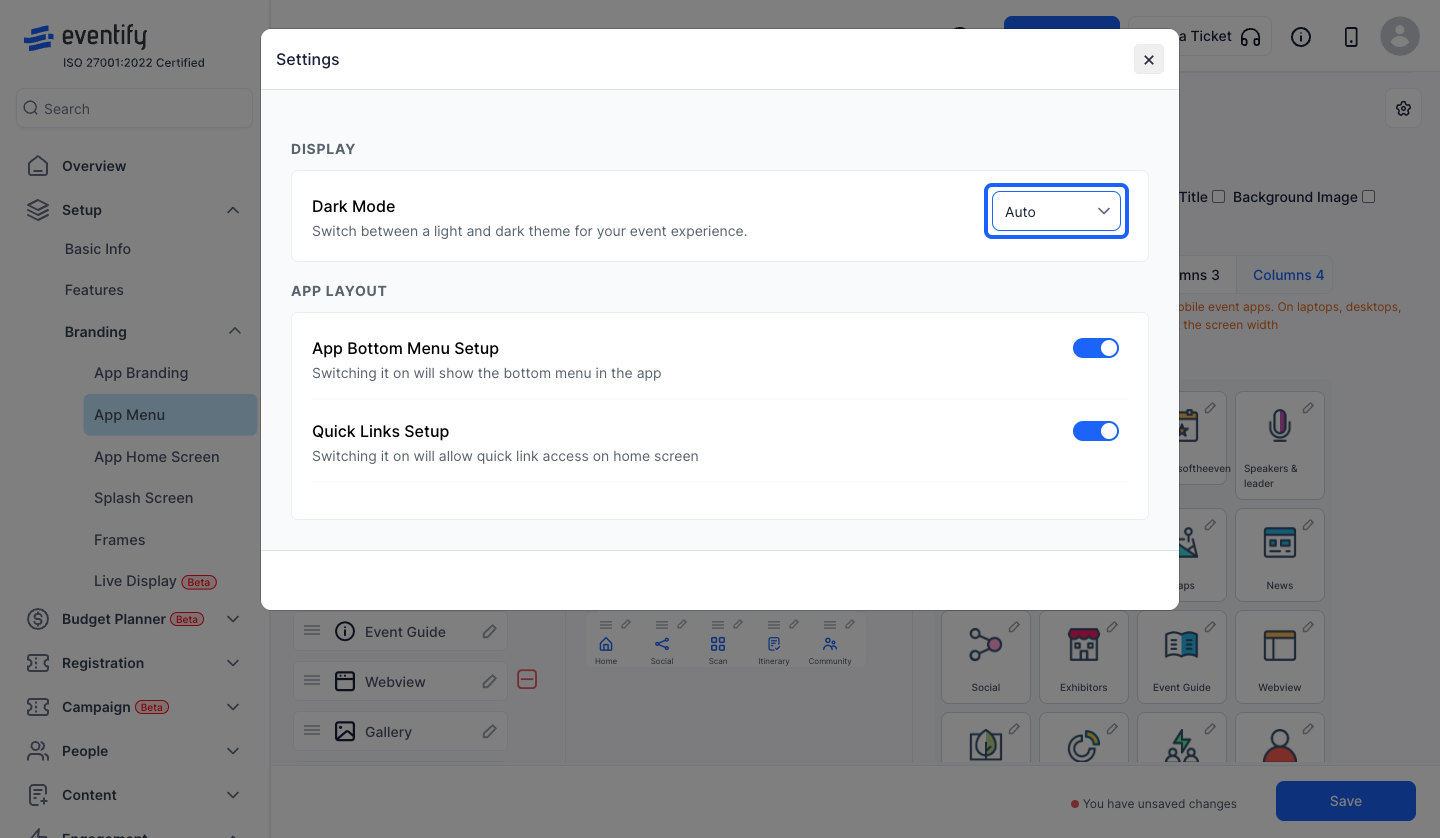Image resolution: width=1440 pixels, height=838 pixels.
Task: Disable the App Bottom Menu Setup toggle
Action: click(x=1096, y=348)
